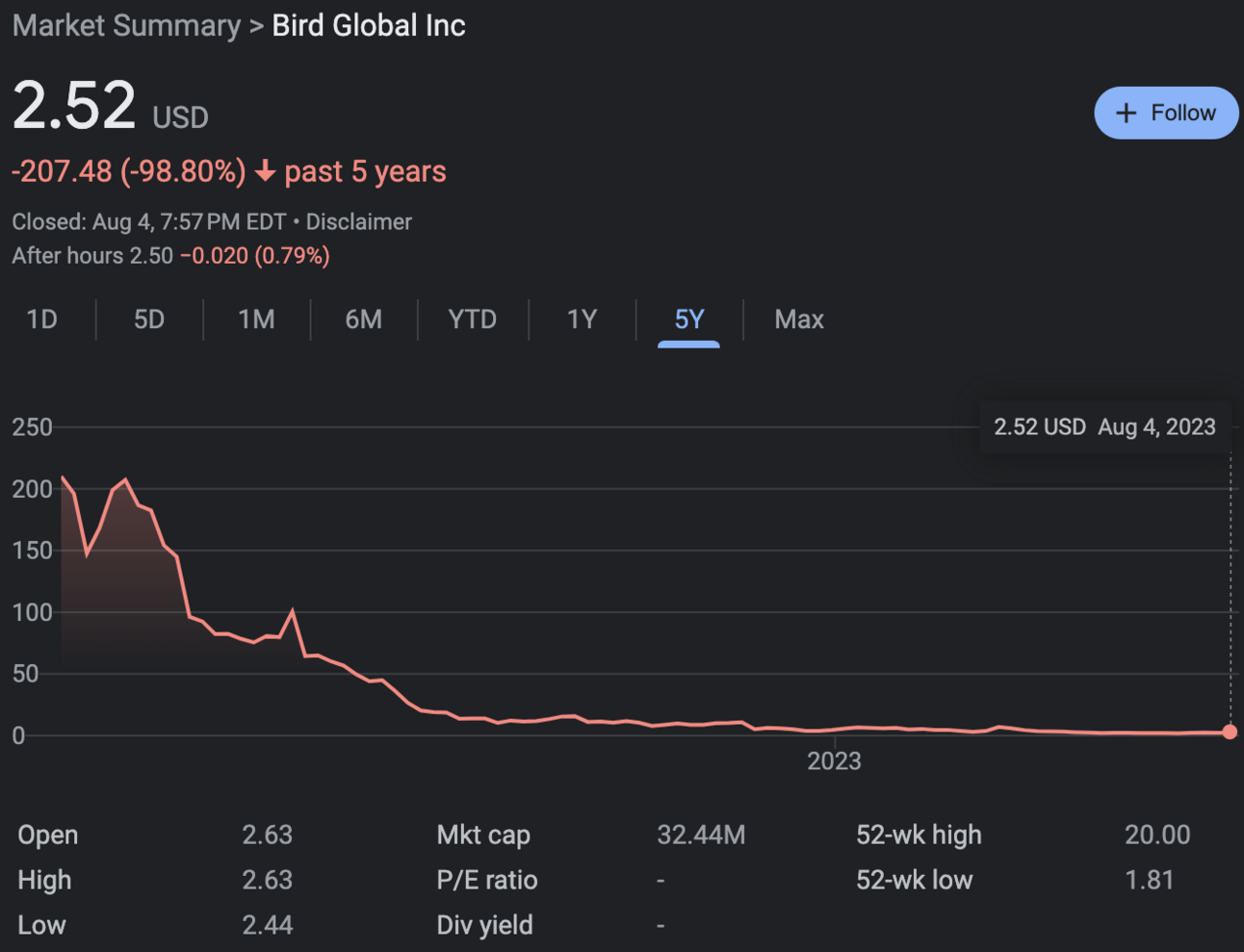Click the 52-wk low value 1.81
1244x952 pixels.
click(1150, 880)
